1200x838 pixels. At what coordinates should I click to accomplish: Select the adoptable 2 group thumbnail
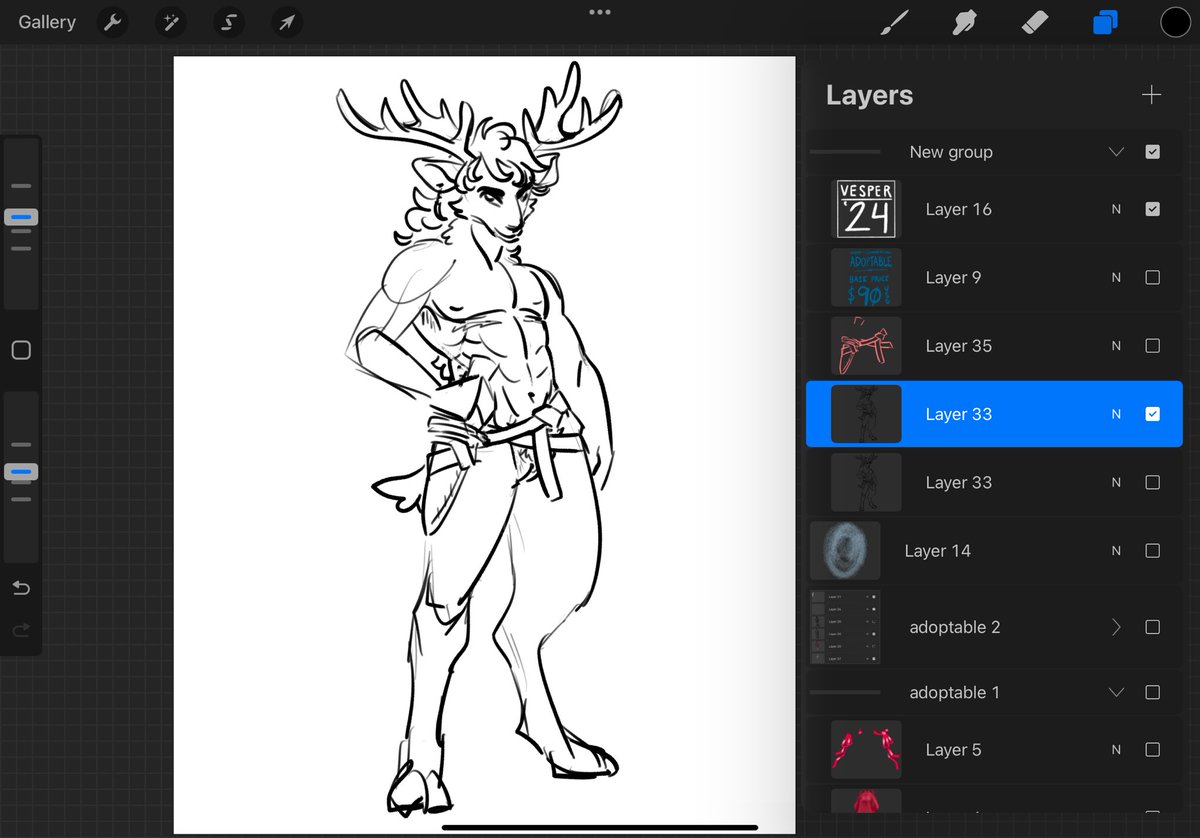tap(845, 627)
